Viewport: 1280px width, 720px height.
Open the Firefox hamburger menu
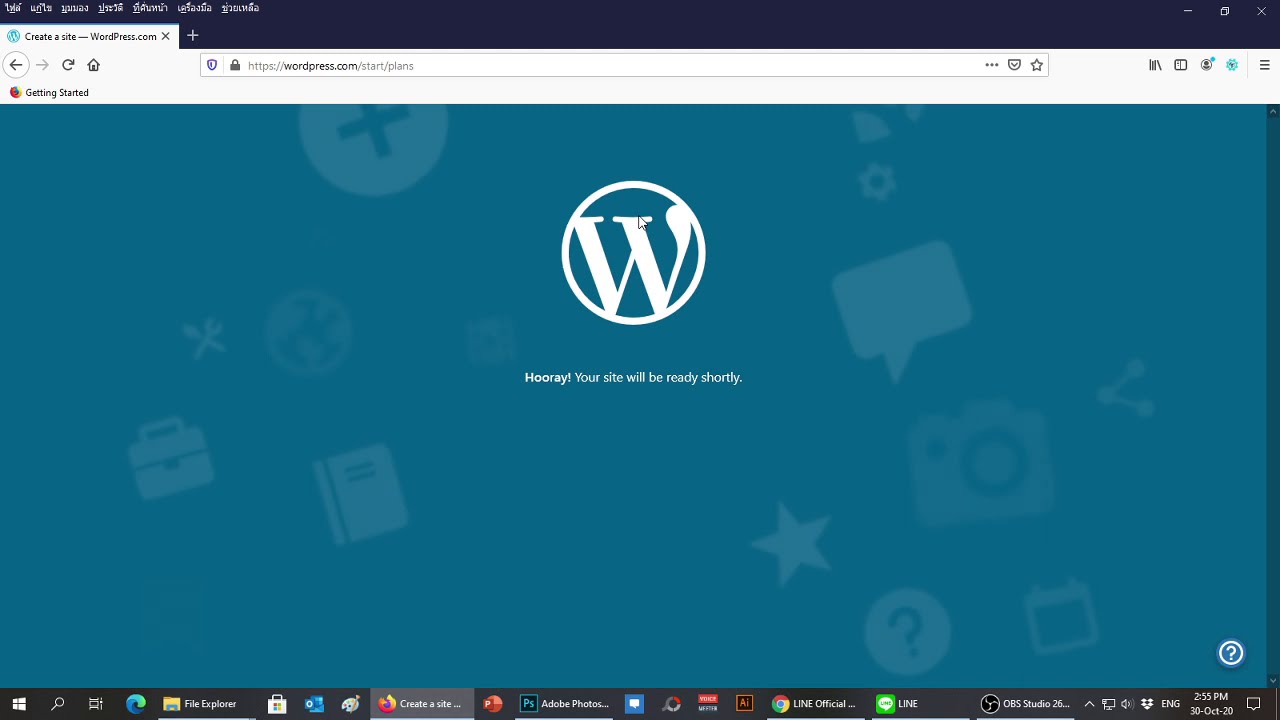pyautogui.click(x=1264, y=65)
